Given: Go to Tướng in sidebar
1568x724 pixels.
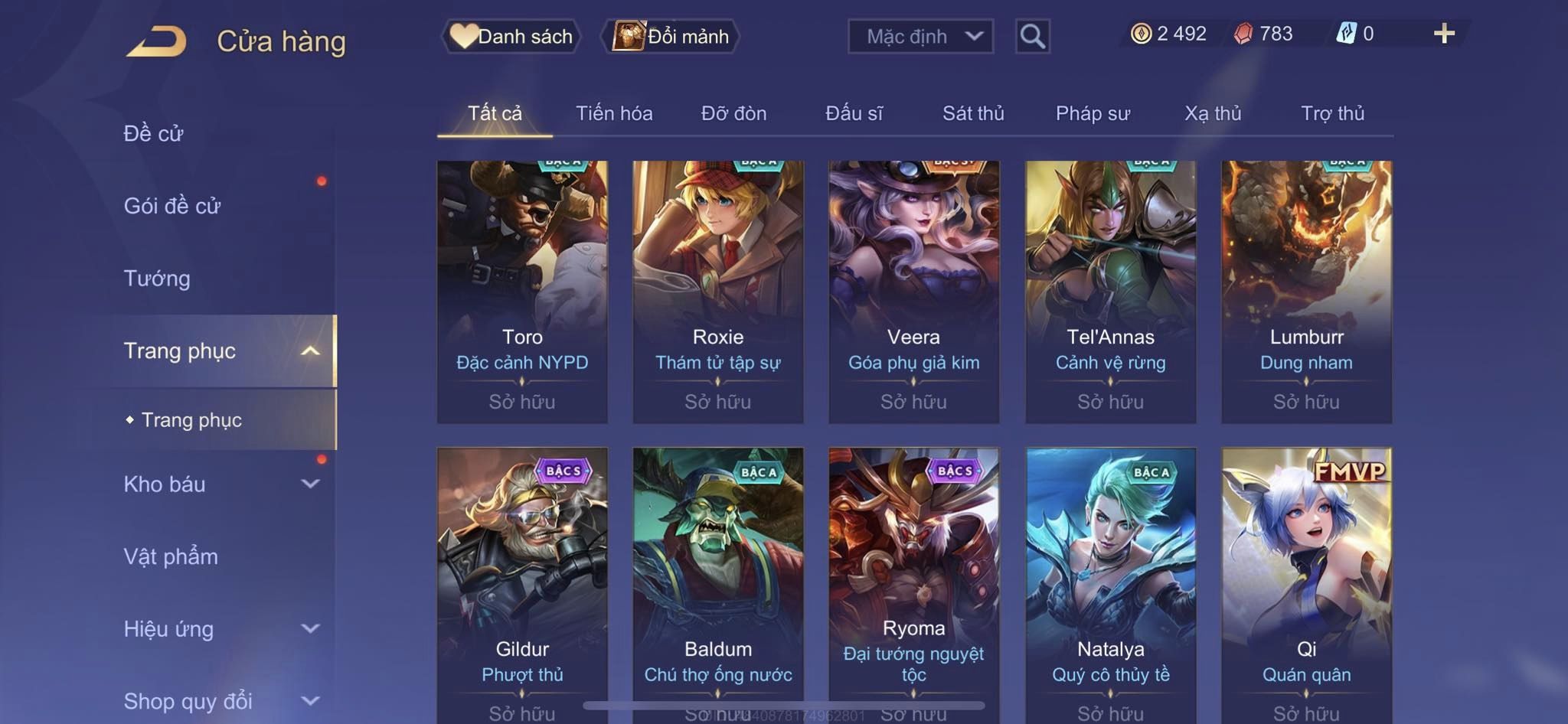Looking at the screenshot, I should coord(157,278).
